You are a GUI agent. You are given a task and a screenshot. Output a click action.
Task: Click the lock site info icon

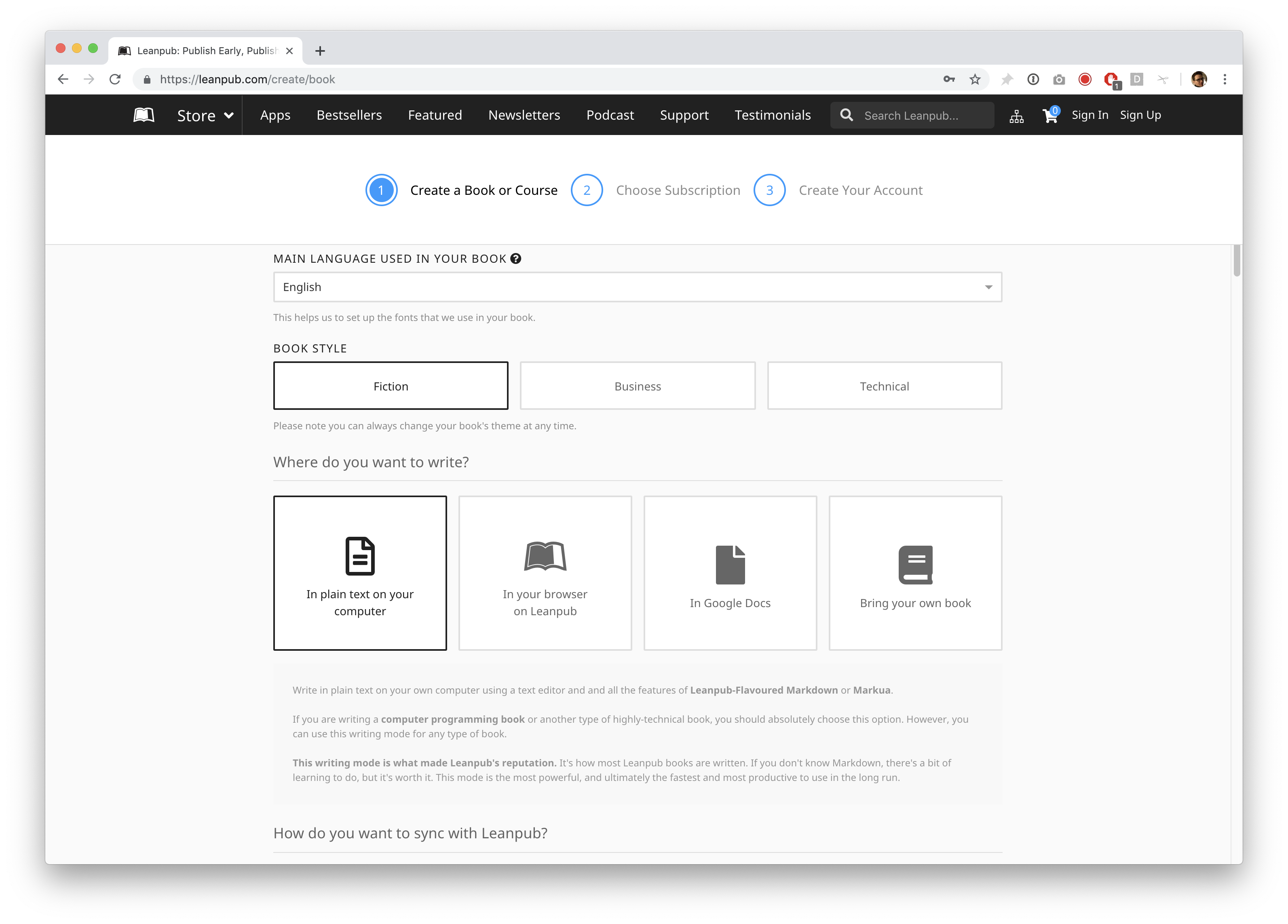coord(147,80)
